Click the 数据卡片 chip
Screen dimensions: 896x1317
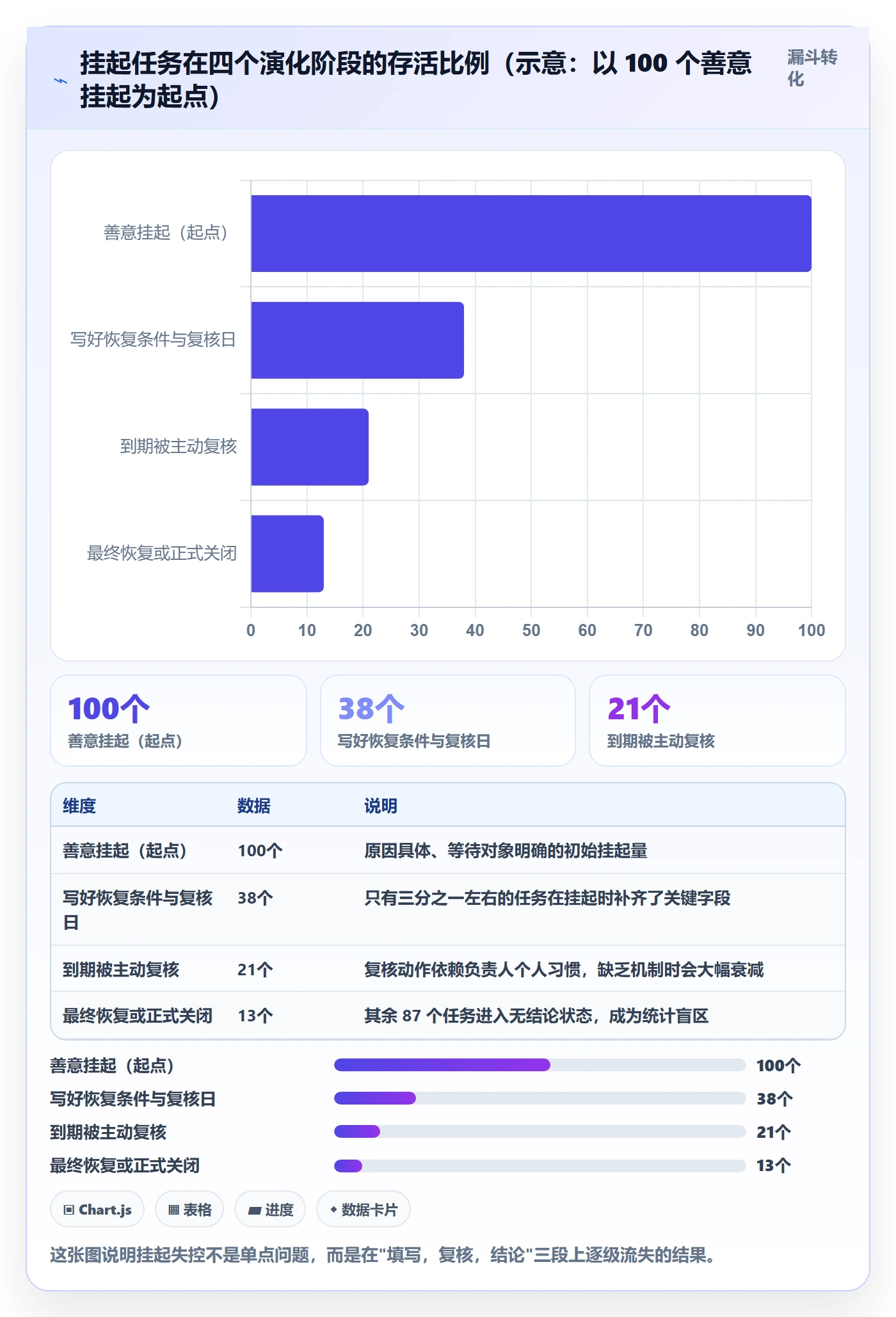[364, 1209]
